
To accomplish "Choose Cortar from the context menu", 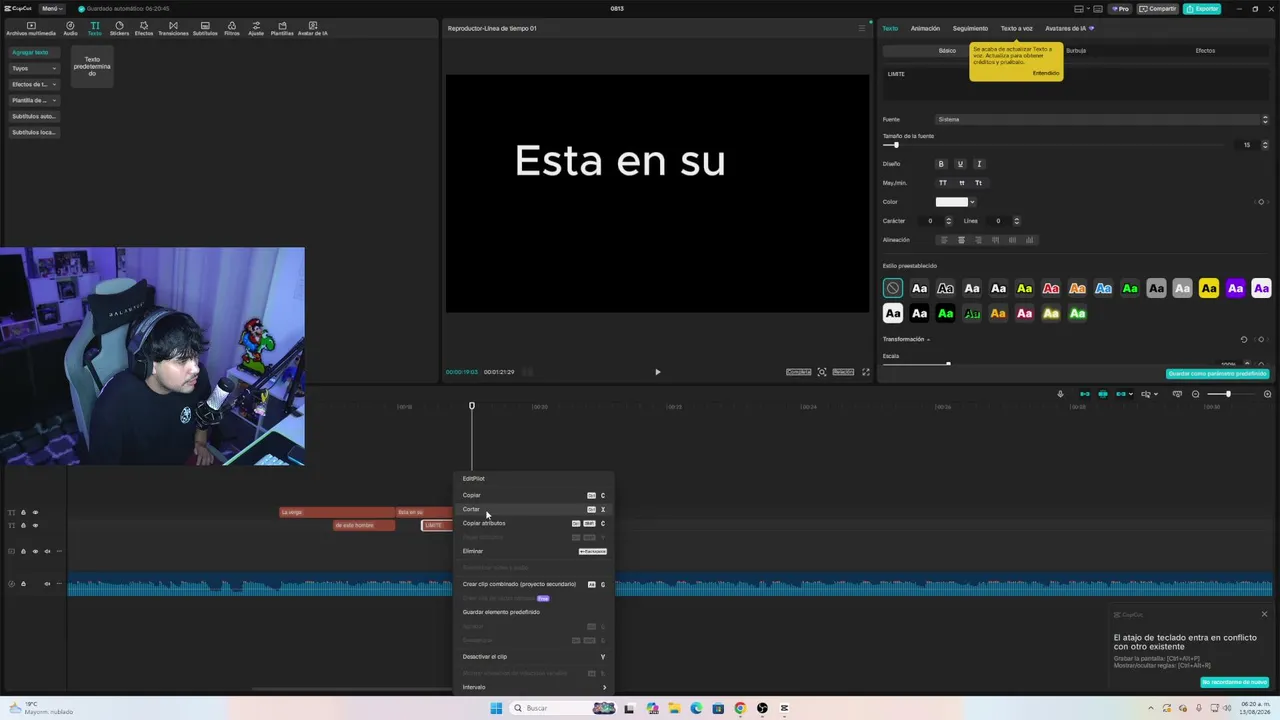I will 534,509.
